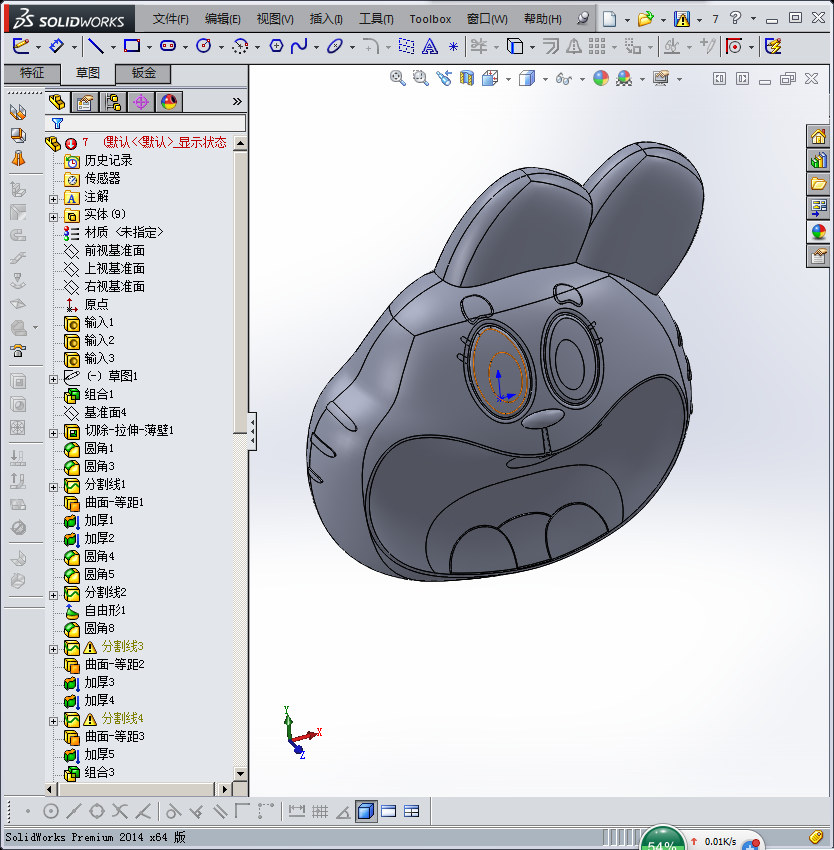Select the Circle sketch tool

[x=204, y=46]
